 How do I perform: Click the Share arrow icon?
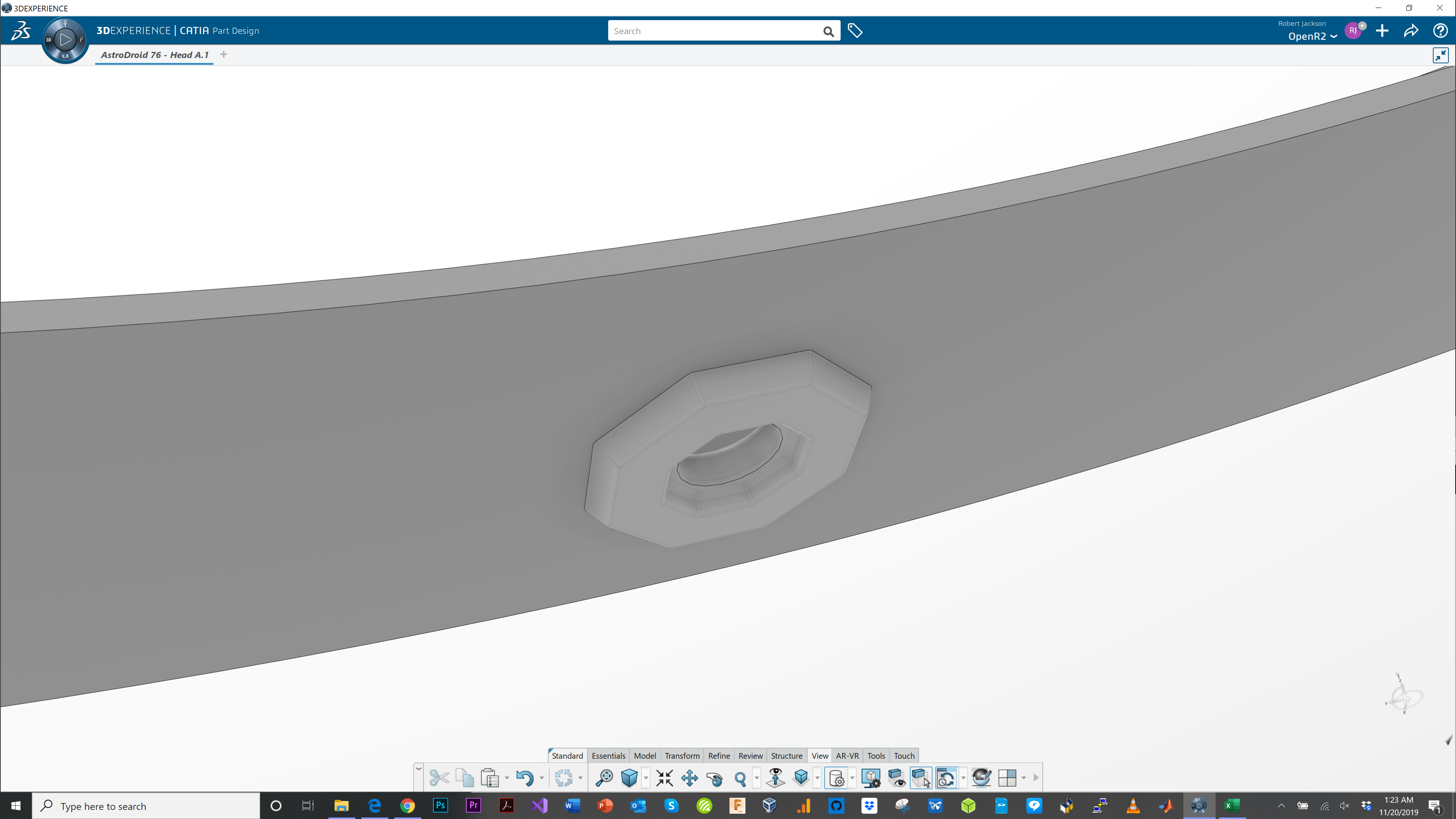click(1411, 30)
